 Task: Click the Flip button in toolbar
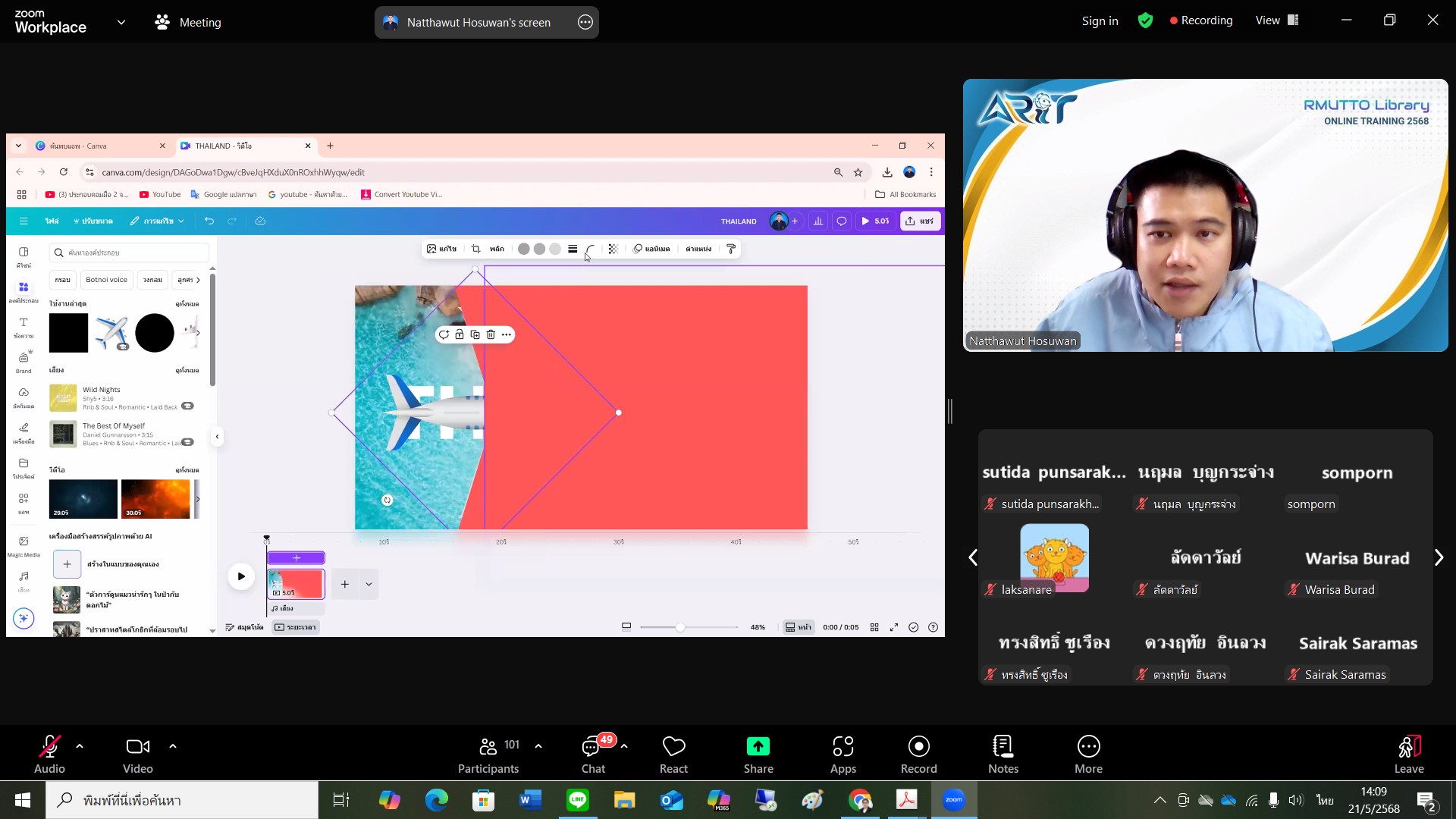[x=497, y=249]
